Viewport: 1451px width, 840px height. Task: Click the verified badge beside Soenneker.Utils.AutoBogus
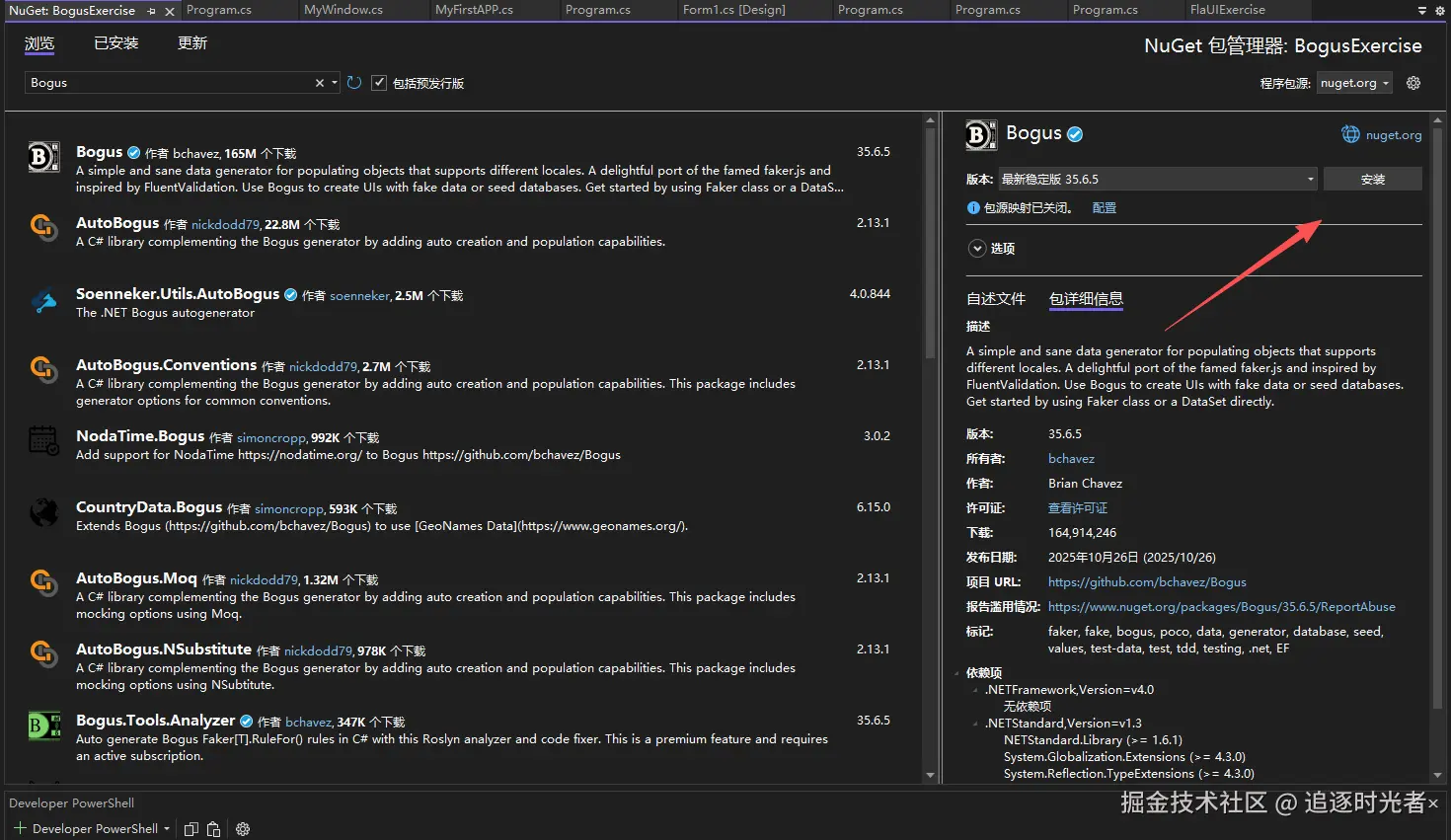pyautogui.click(x=290, y=294)
